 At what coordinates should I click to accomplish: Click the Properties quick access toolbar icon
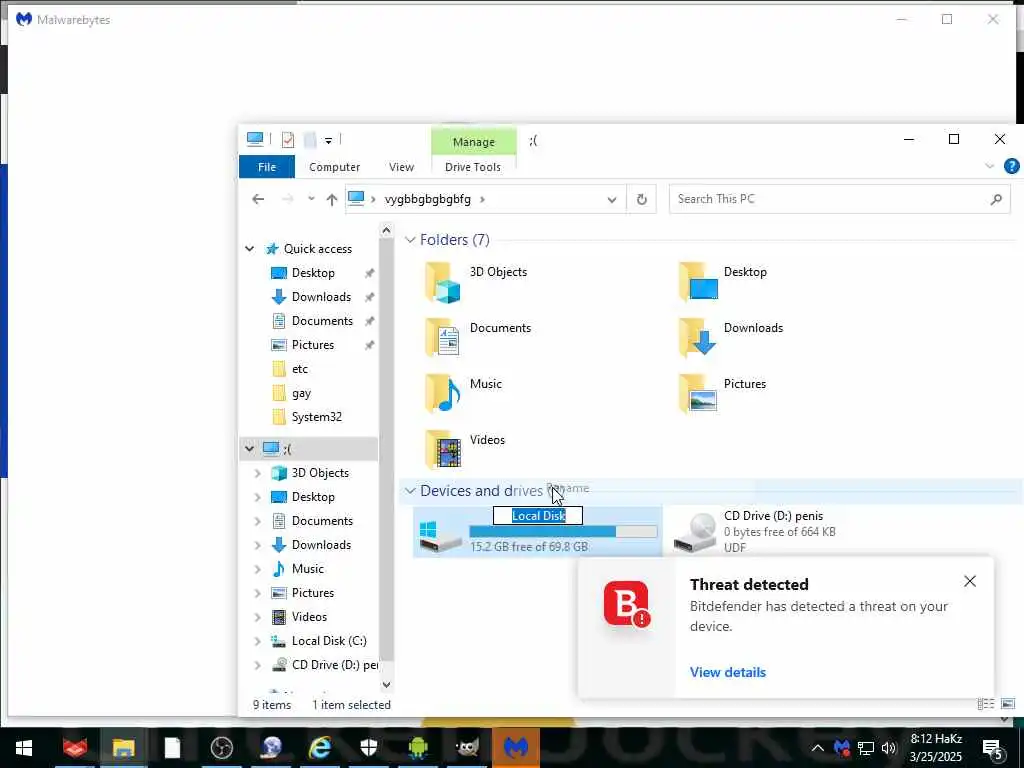pos(288,140)
